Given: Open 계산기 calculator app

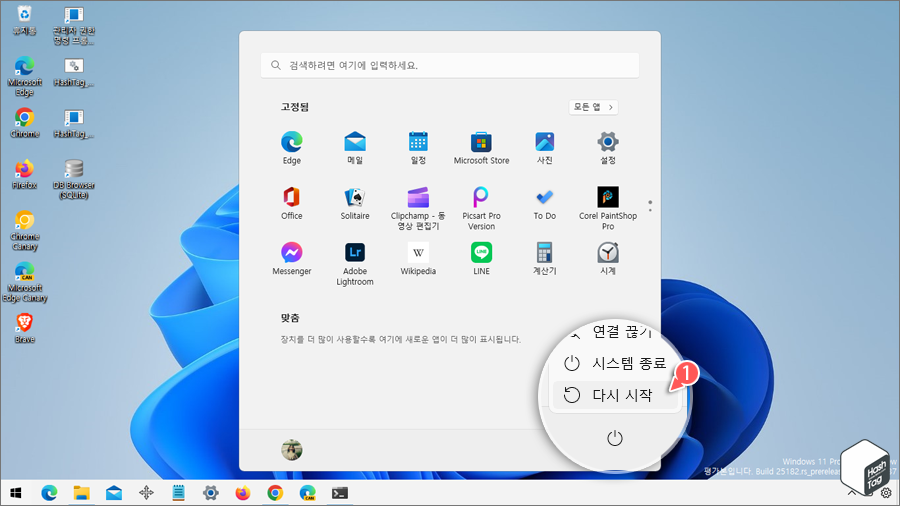Looking at the screenshot, I should [x=545, y=259].
